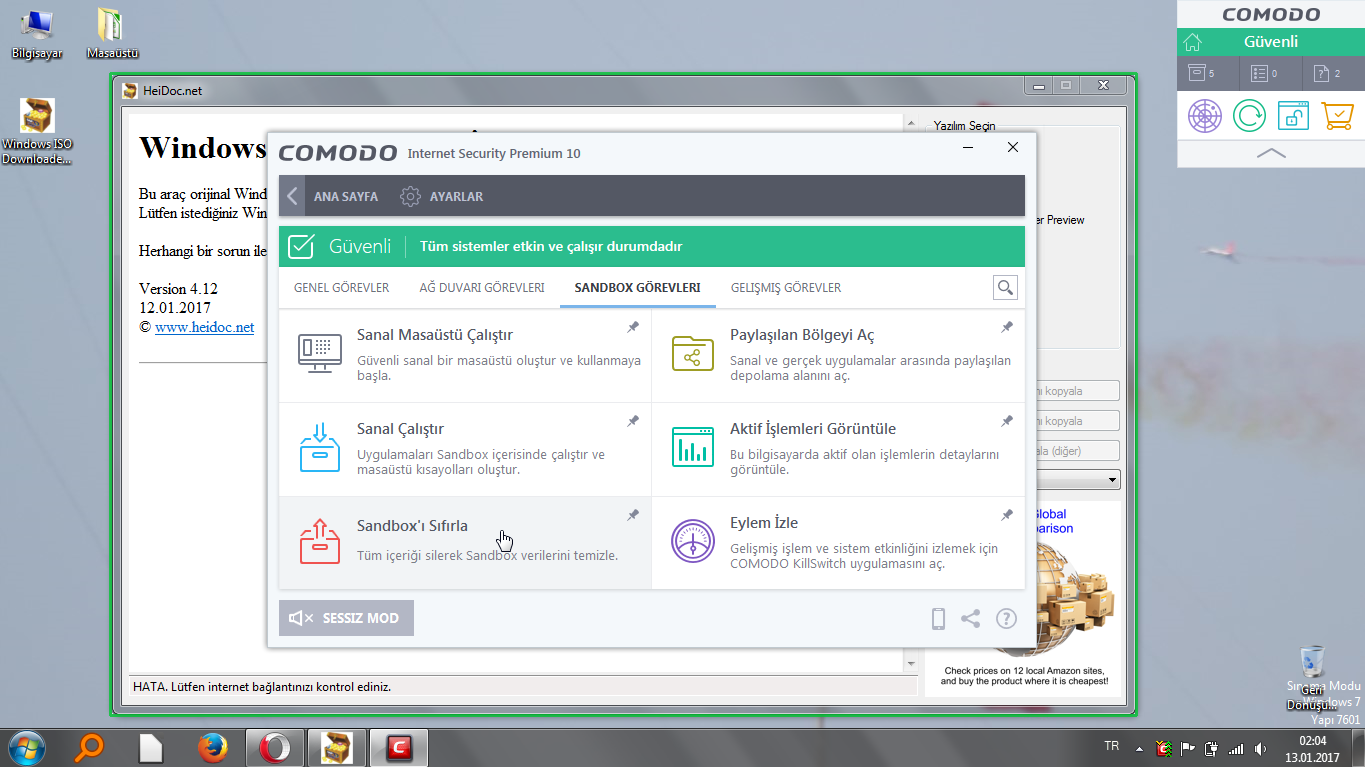Open help question mark icon
Viewport: 1365px width, 767px height.
point(1006,619)
